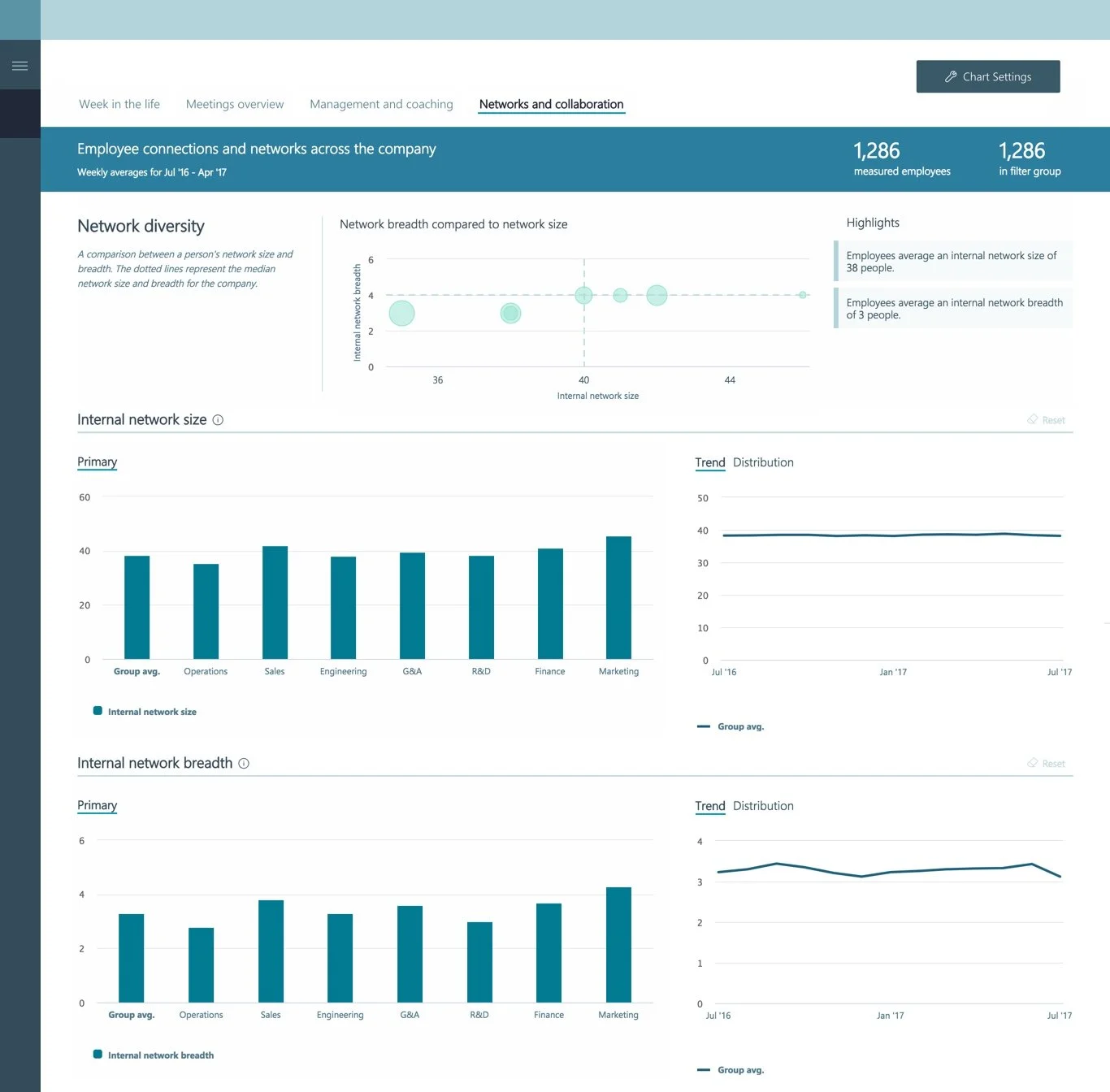Click the Chart Settings button
1110x1092 pixels.
coord(988,76)
